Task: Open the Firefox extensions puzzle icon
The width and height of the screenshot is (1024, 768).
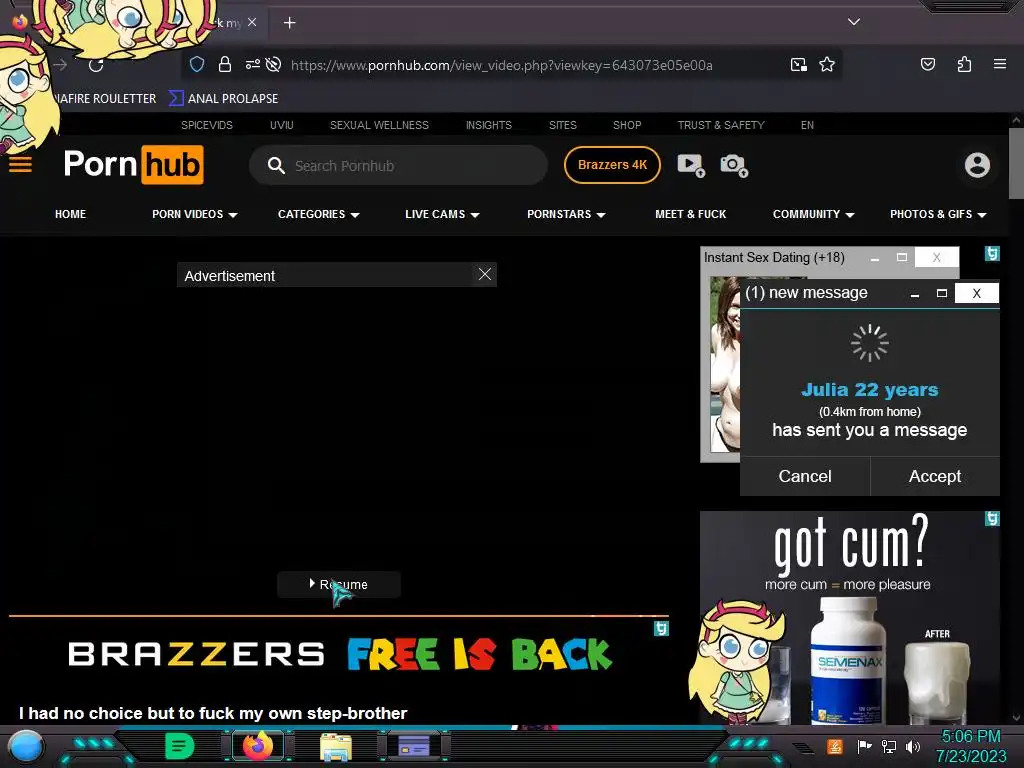Action: (x=964, y=64)
